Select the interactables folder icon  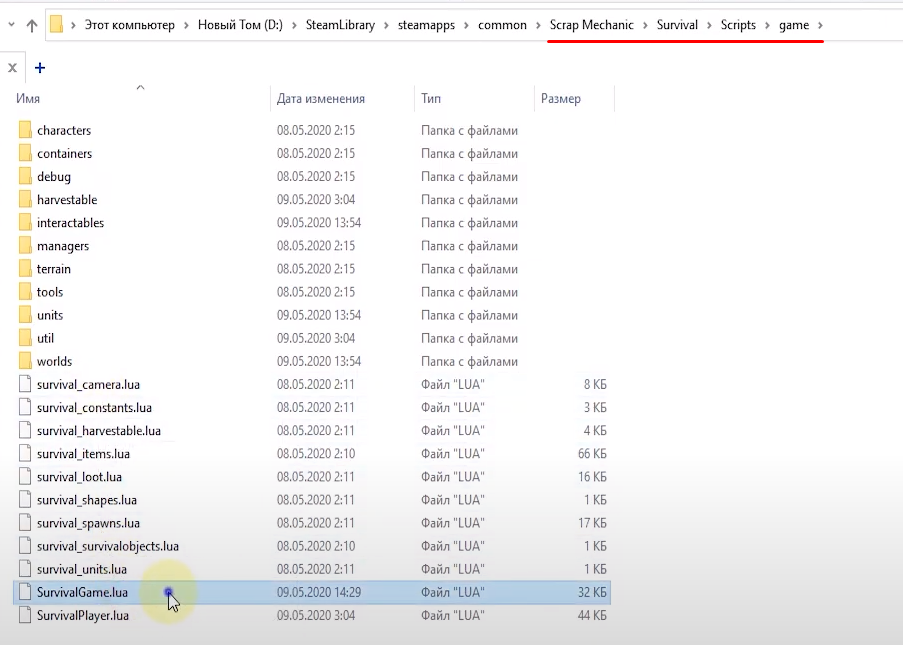[25, 222]
